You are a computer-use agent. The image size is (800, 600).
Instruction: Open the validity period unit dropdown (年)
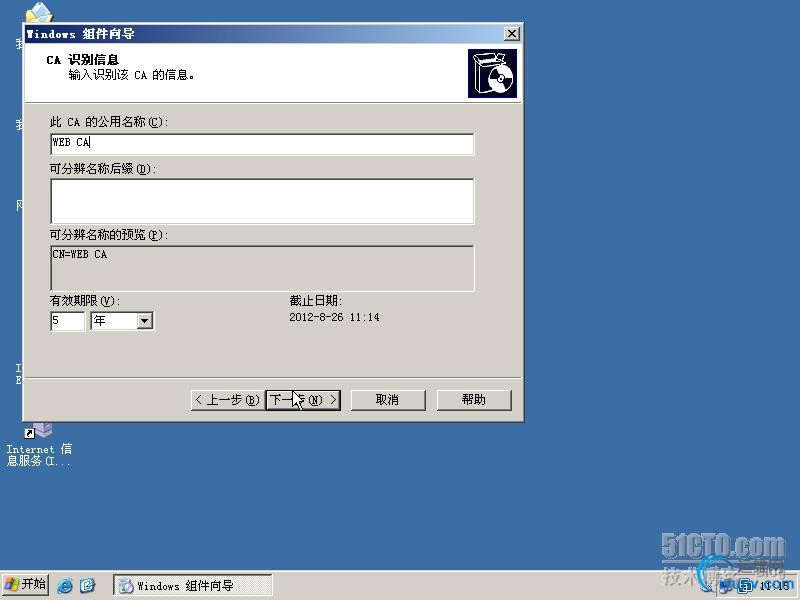click(145, 321)
